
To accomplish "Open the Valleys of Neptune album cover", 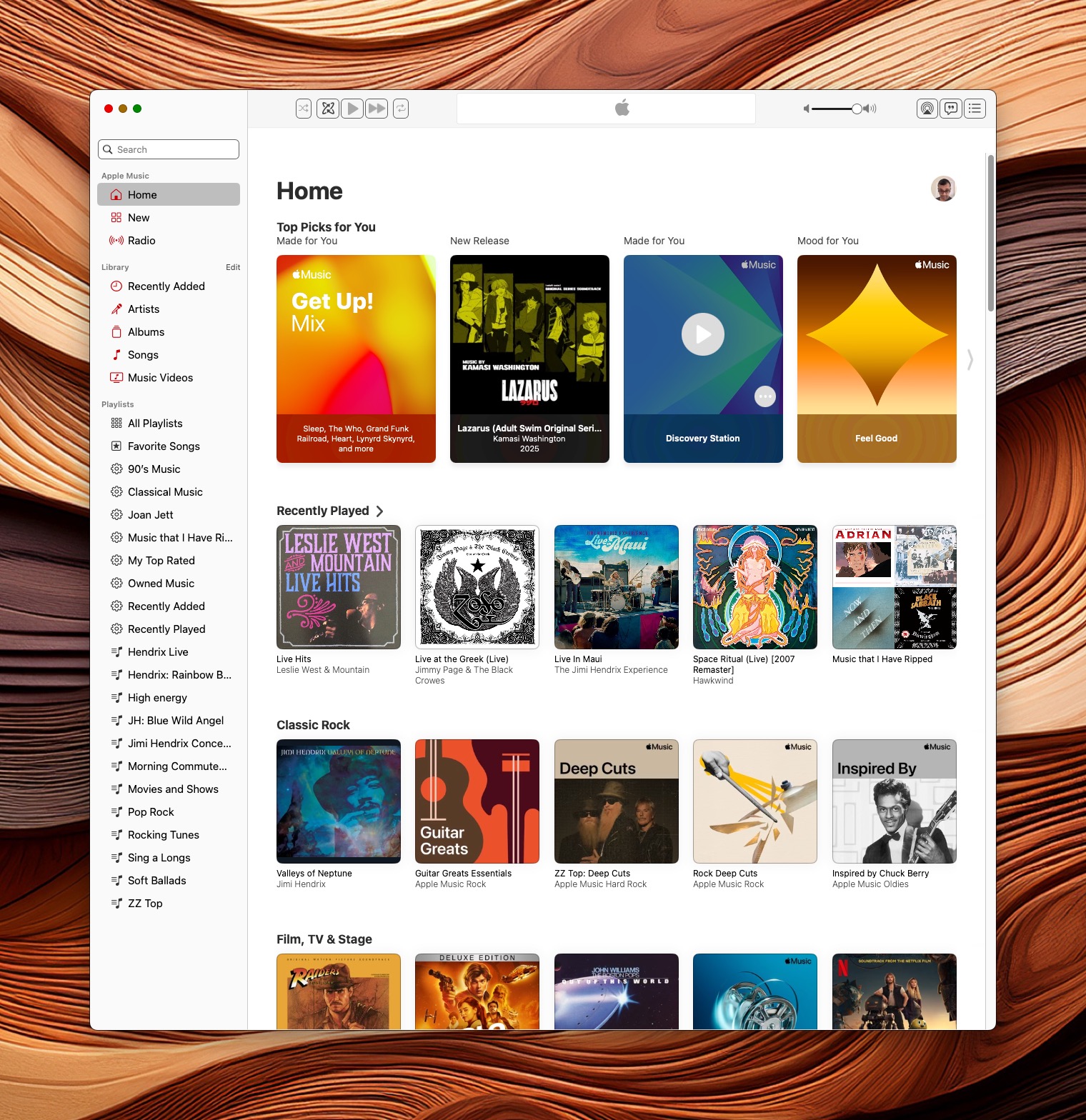I will (x=339, y=801).
